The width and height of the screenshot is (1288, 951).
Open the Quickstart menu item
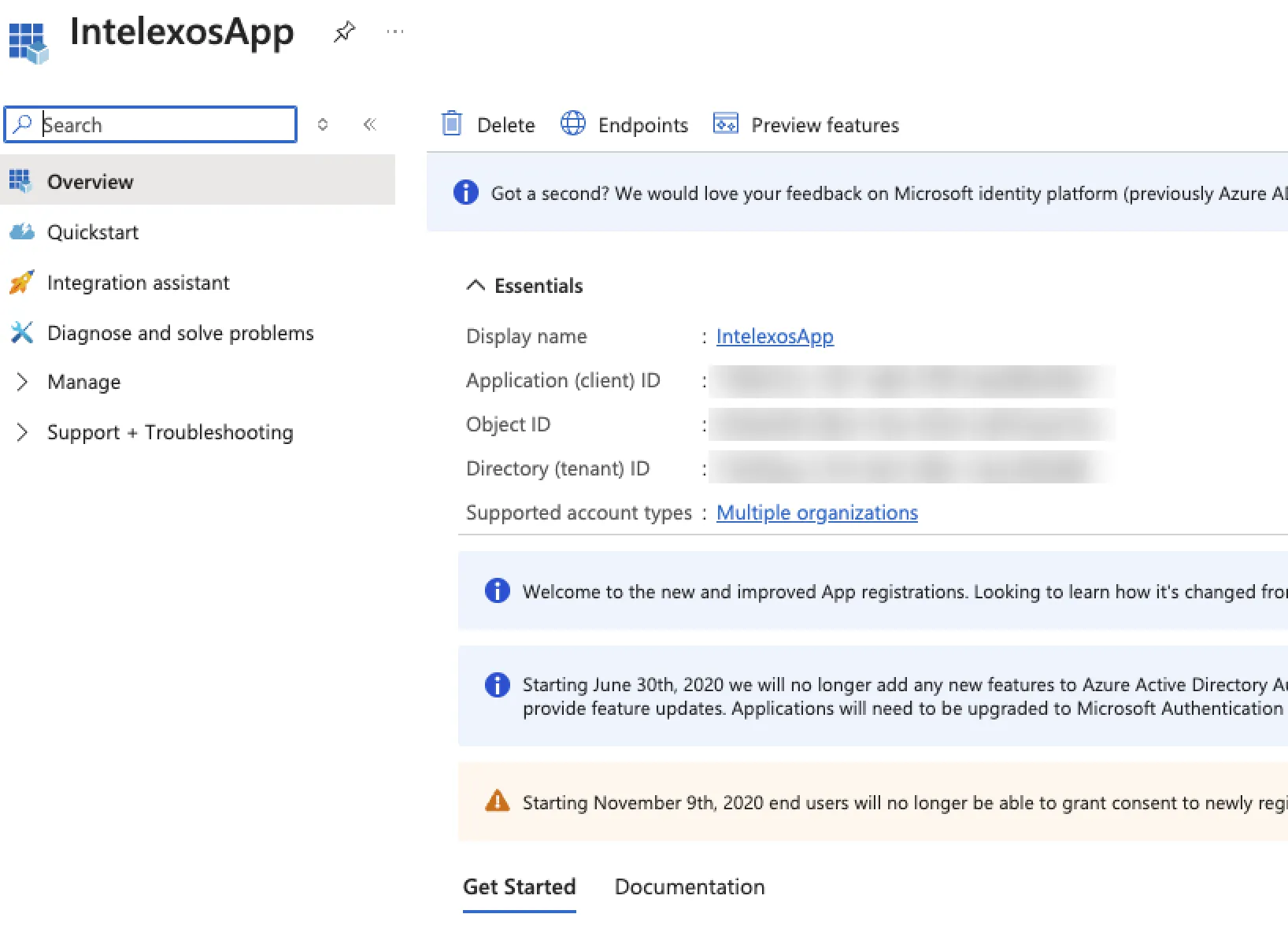[x=198, y=232]
